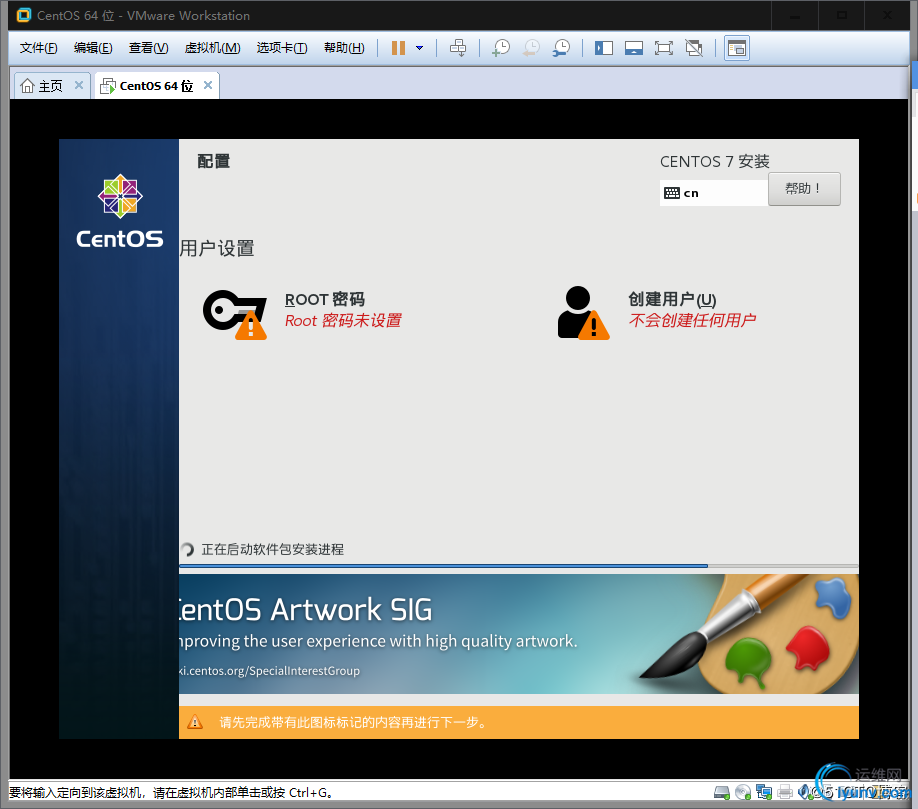Open the 查看(V) menu
Screen dimensions: 918x809
(149, 48)
